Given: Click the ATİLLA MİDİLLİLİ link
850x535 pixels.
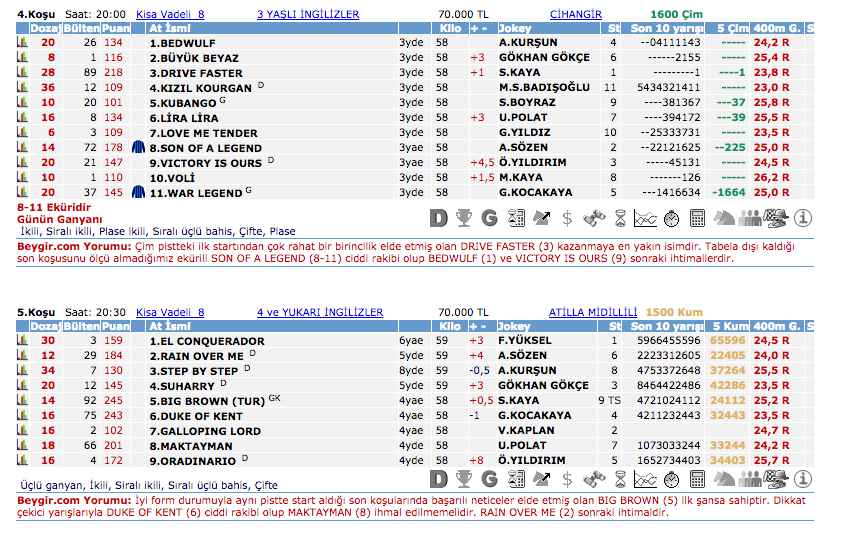Looking at the screenshot, I should tap(592, 312).
